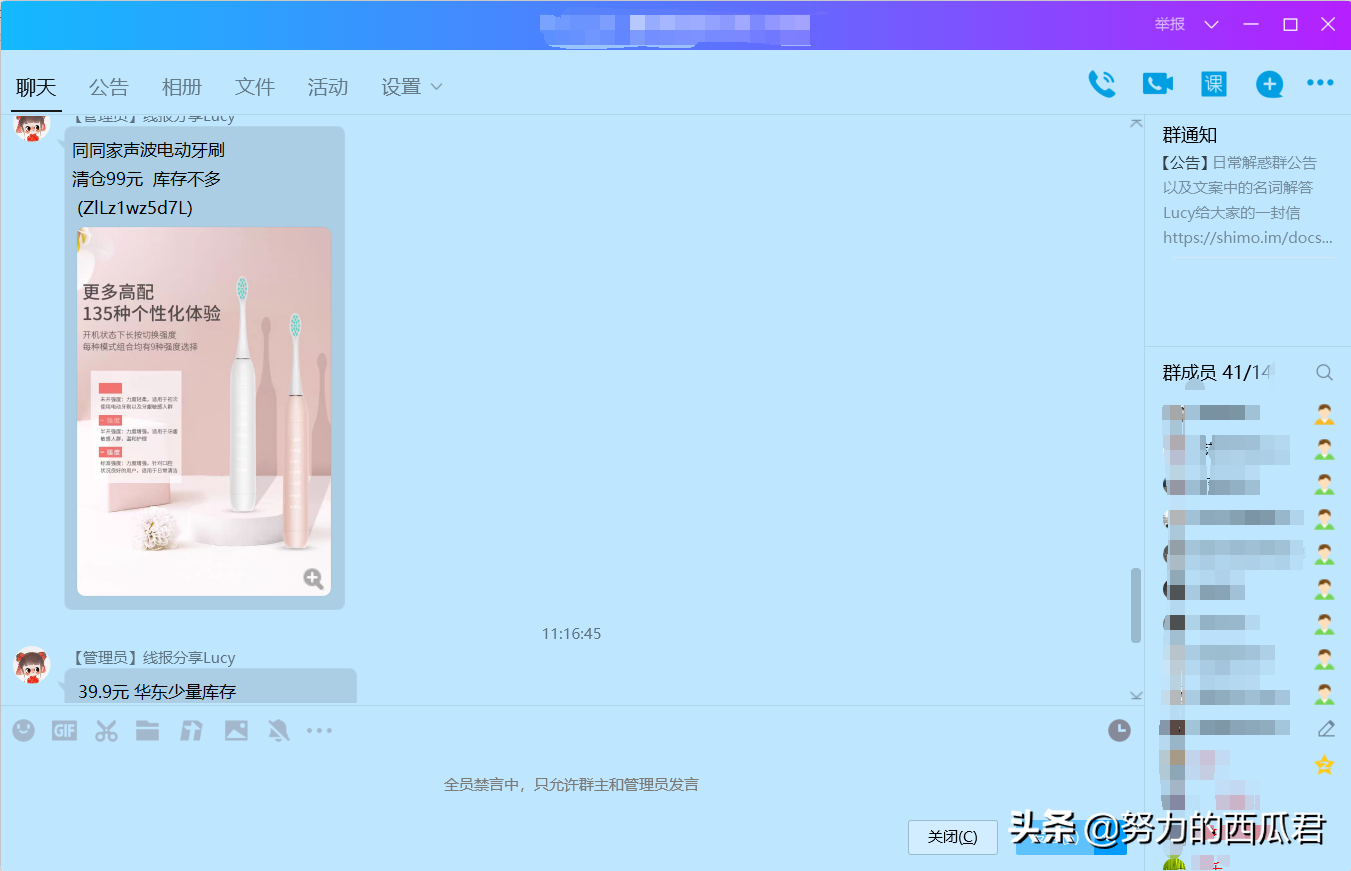Search group members with the magnifier icon
Viewport: 1351px width, 871px height.
[x=1324, y=372]
